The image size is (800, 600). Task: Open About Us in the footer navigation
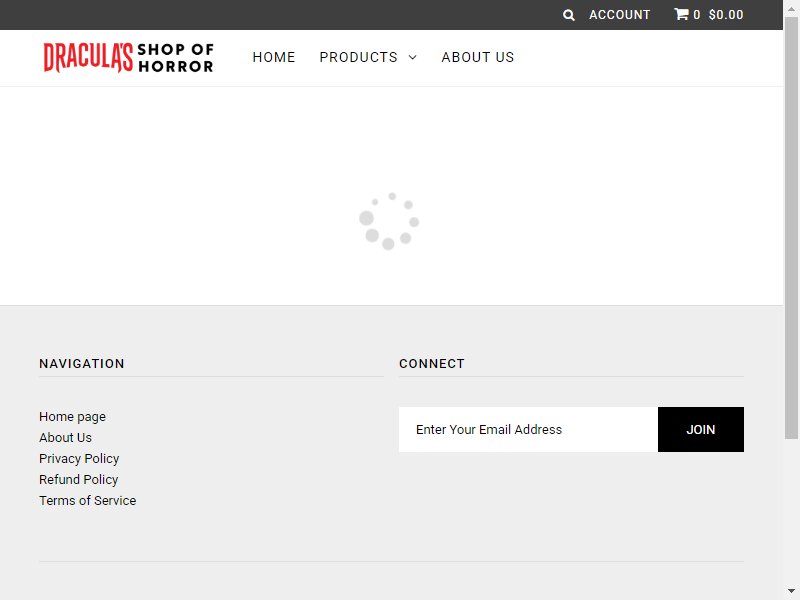coord(65,438)
